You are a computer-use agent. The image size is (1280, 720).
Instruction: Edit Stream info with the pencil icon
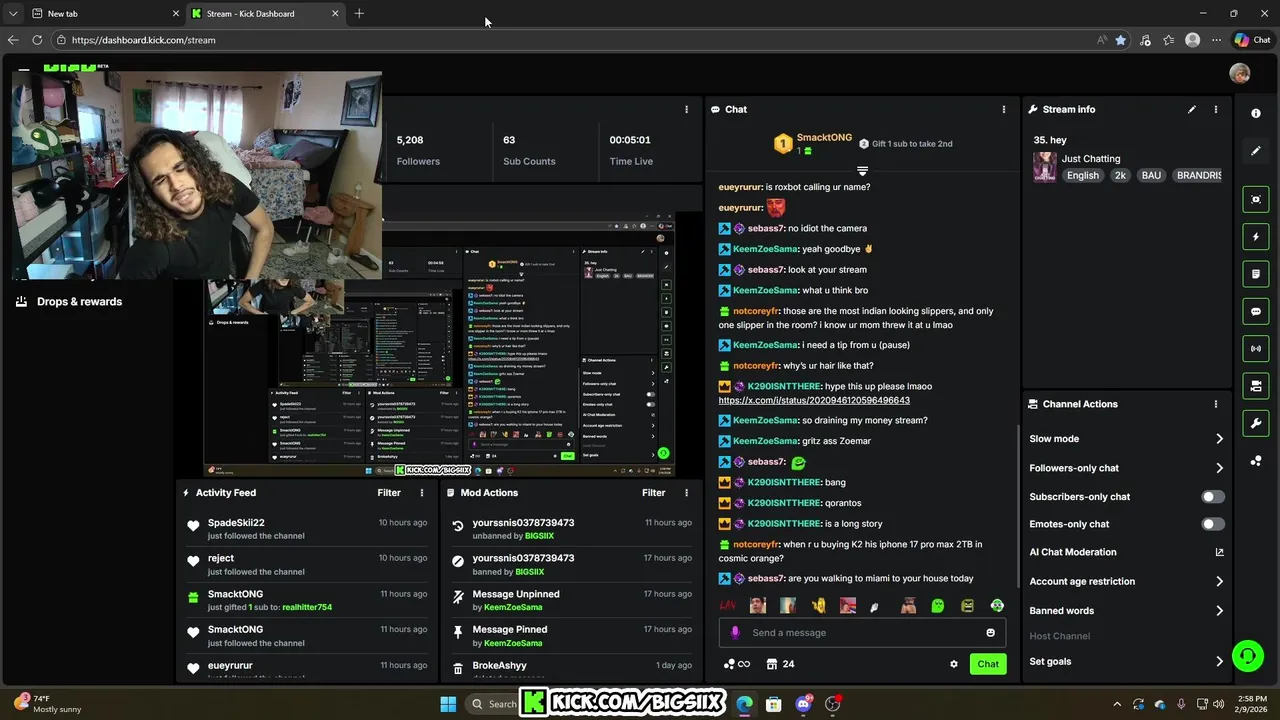pyautogui.click(x=1192, y=109)
